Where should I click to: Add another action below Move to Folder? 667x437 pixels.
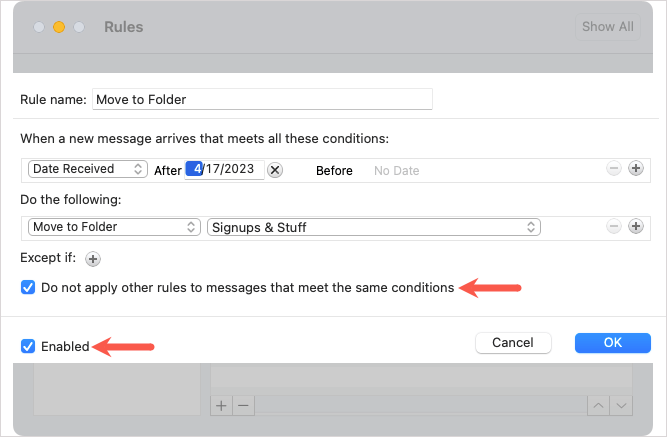point(635,227)
